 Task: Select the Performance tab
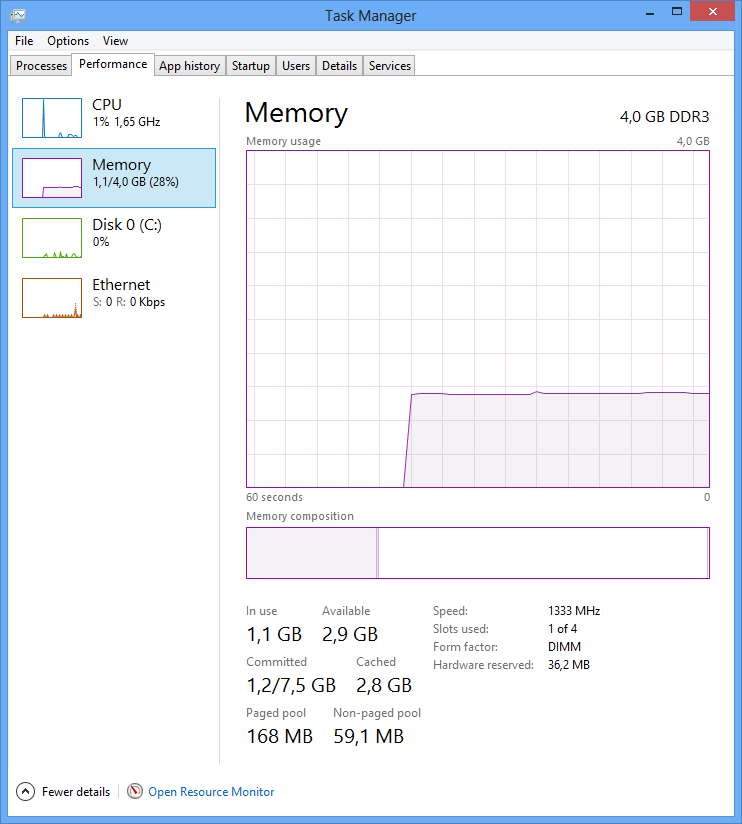click(x=113, y=64)
